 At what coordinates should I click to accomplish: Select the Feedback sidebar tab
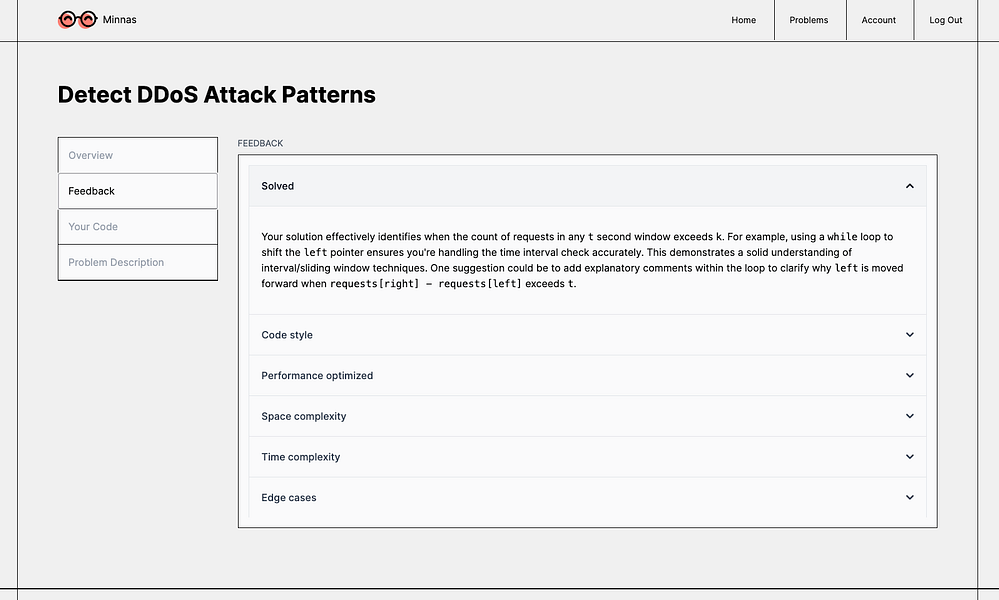tap(138, 191)
